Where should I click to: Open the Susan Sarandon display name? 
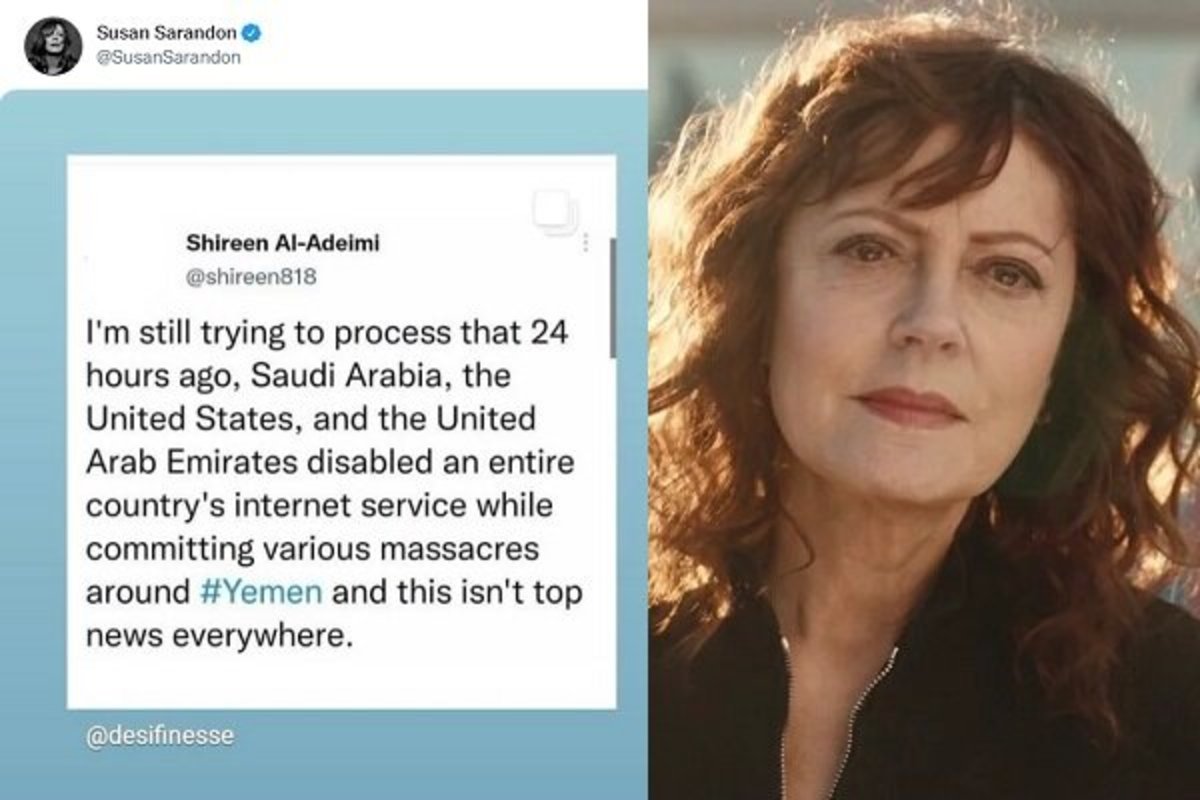tap(171, 34)
